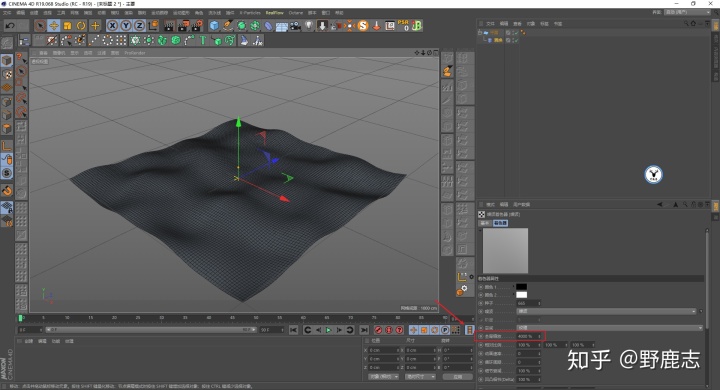Toggle Position keyframe recording

point(413,330)
